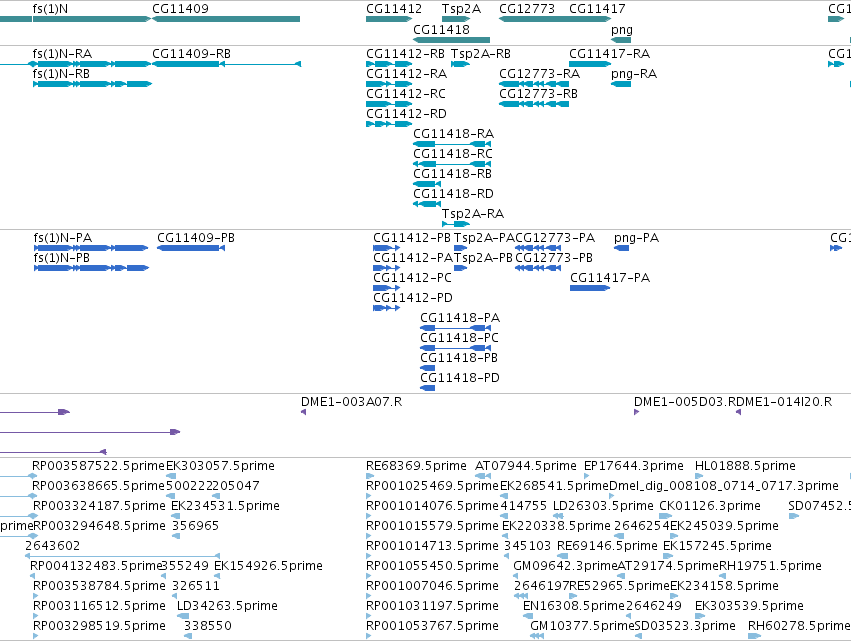Viewport: 851px width, 641px height.
Task: Click the Tsp2A-PB protein label
Action: pyautogui.click(x=483, y=258)
